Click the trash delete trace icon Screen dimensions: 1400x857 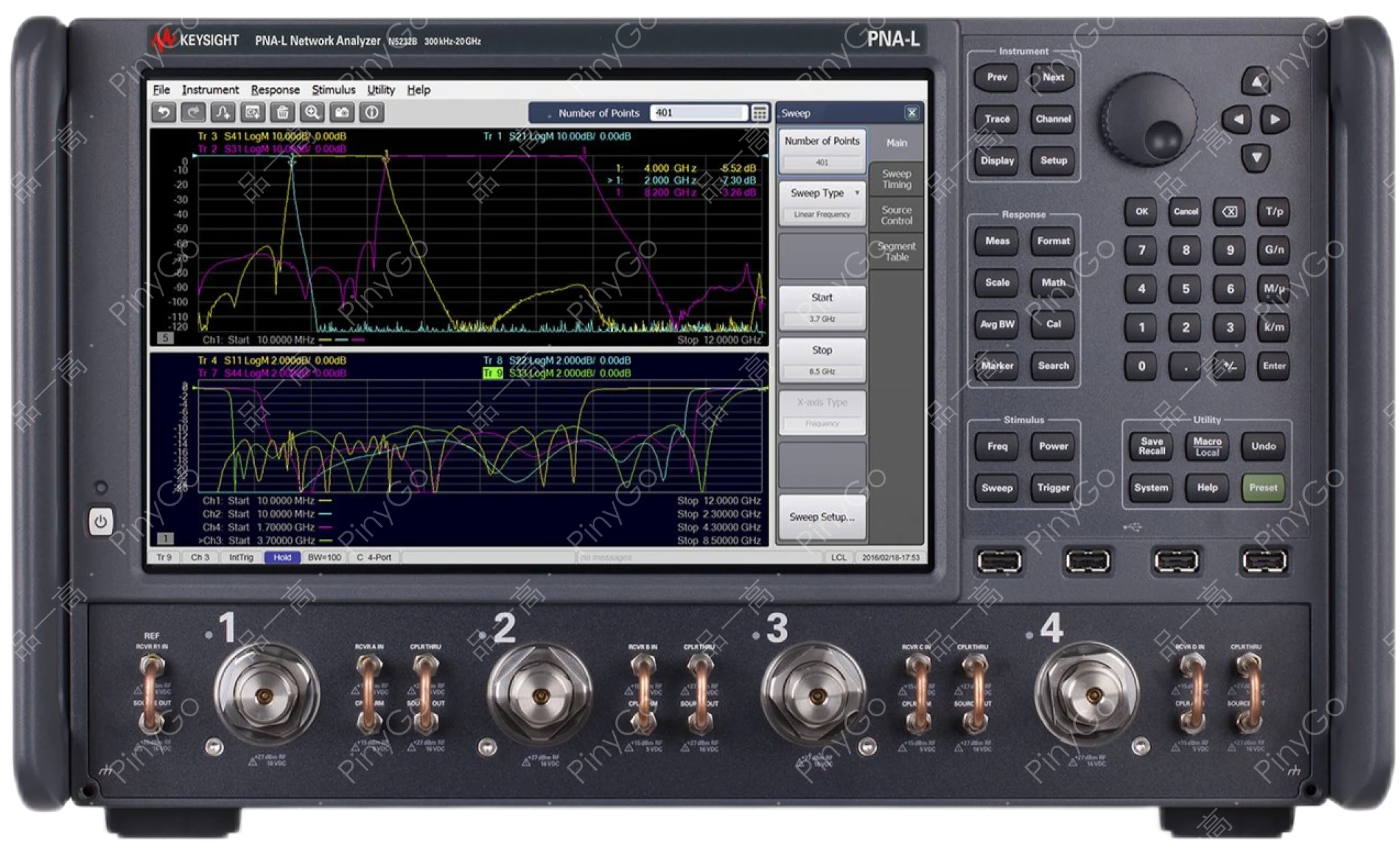tap(282, 113)
